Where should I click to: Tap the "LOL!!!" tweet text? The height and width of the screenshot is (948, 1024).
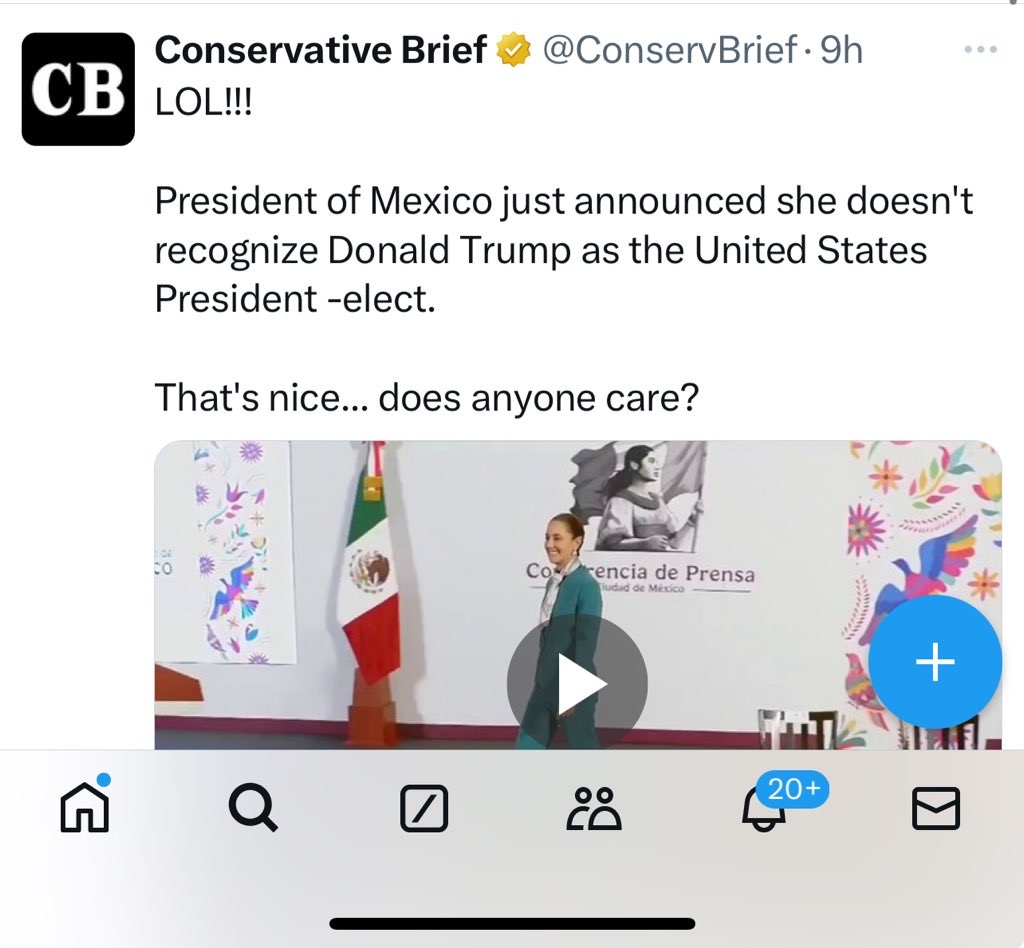pos(205,101)
